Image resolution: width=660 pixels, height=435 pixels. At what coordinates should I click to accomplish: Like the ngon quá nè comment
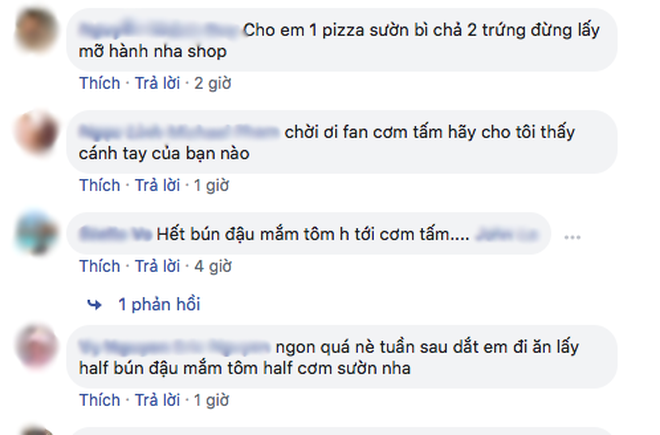100,400
